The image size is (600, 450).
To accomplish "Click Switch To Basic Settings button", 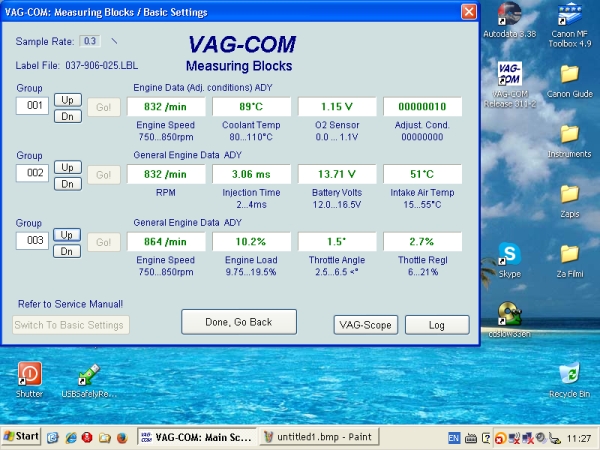I will [71, 325].
